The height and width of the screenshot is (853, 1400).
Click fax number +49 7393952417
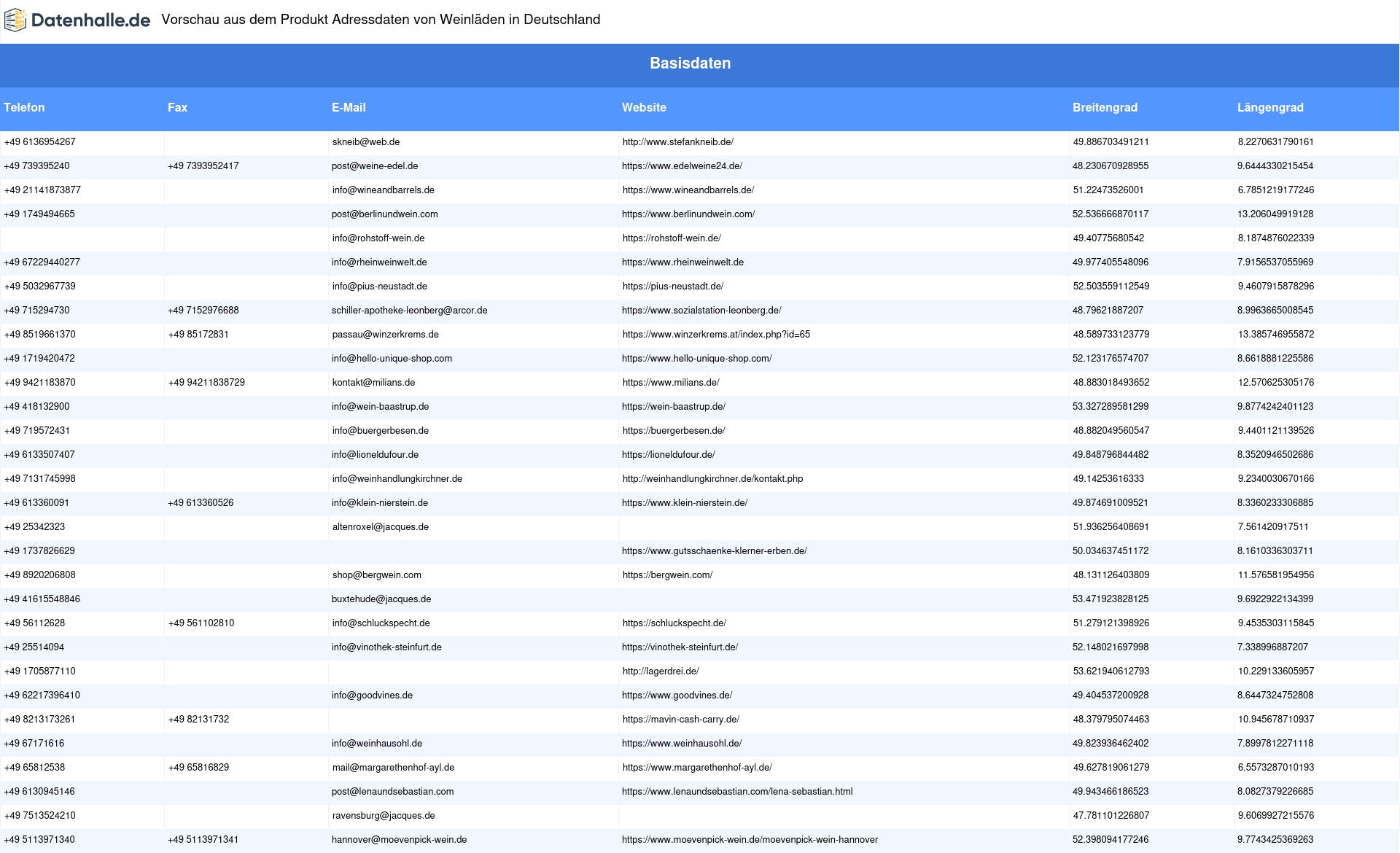coord(203,166)
